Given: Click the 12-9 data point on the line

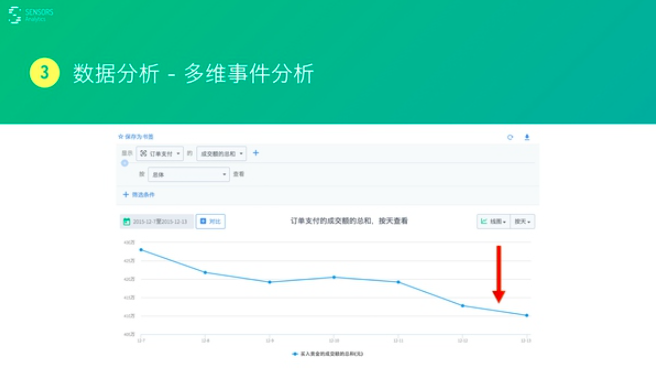Looking at the screenshot, I should pos(270,282).
